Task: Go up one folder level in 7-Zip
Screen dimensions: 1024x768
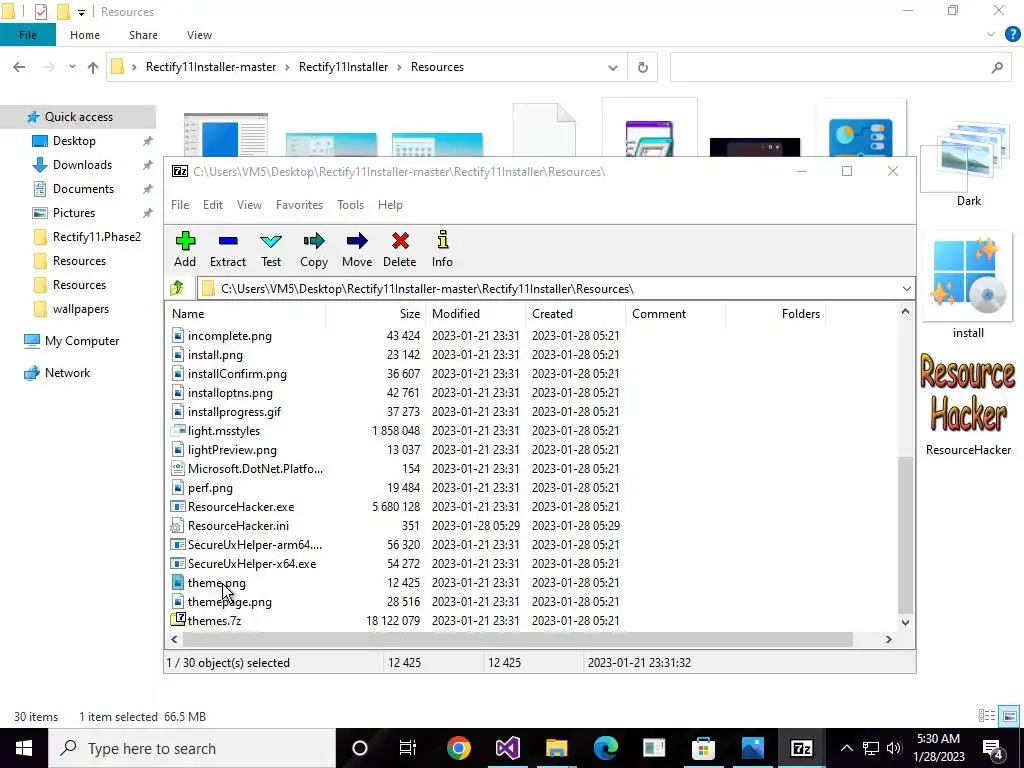Action: coord(177,288)
